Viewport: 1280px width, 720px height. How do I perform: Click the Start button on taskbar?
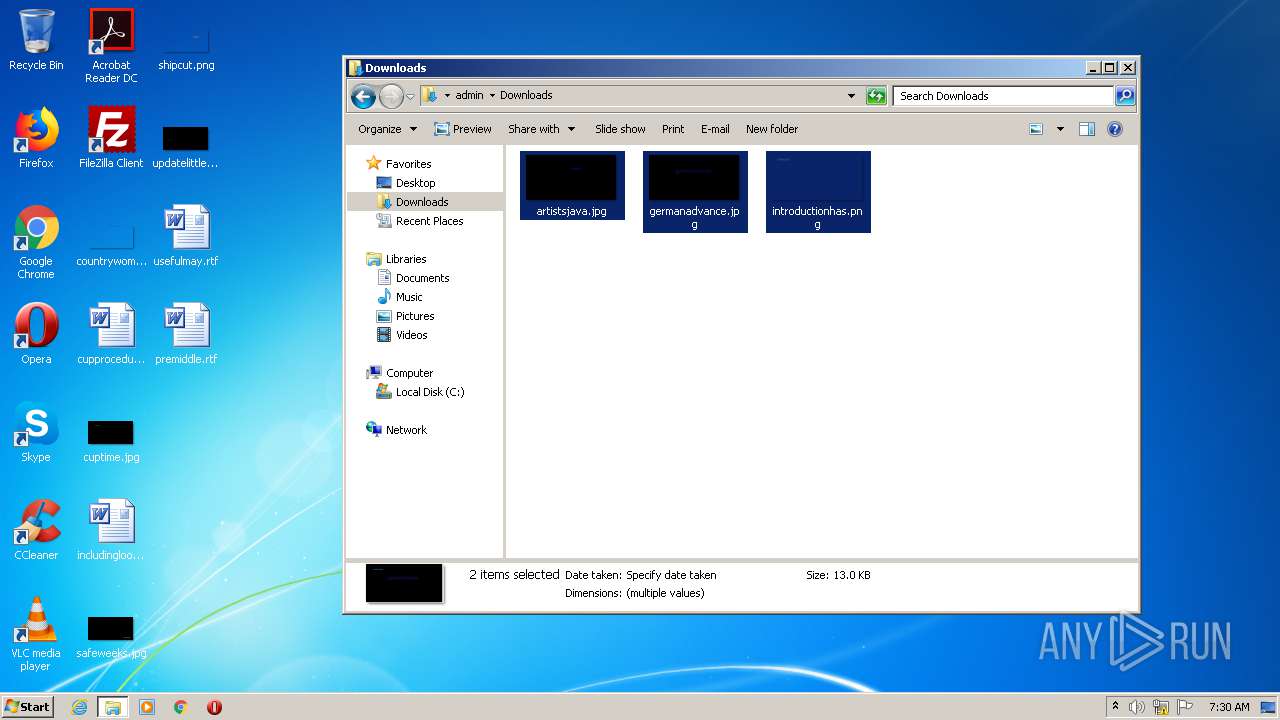pos(27,706)
